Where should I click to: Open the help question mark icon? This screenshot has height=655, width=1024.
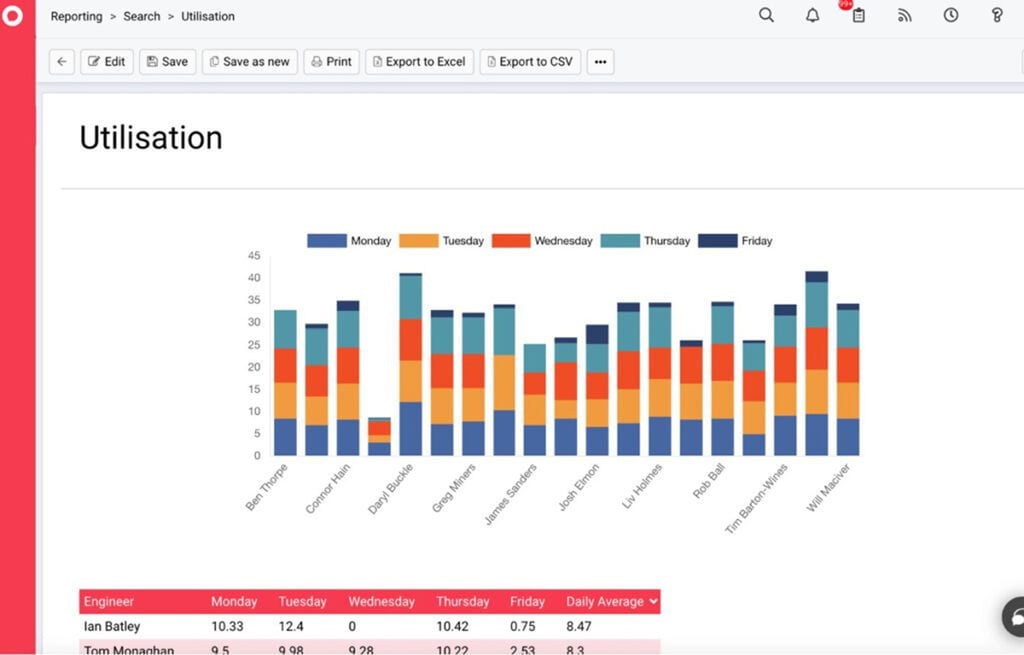tap(996, 16)
